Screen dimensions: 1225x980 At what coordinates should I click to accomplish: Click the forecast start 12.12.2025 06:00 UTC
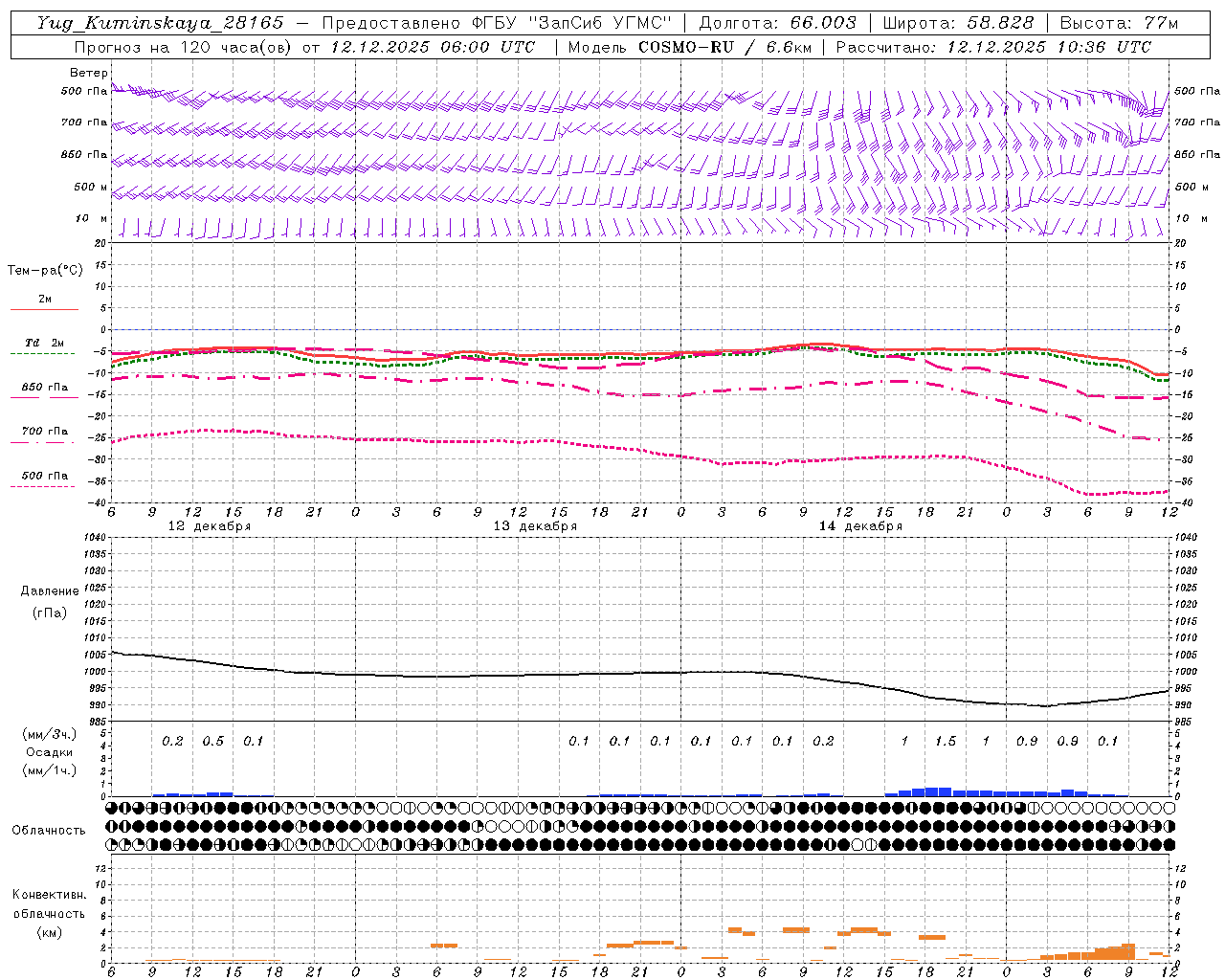[x=433, y=47]
